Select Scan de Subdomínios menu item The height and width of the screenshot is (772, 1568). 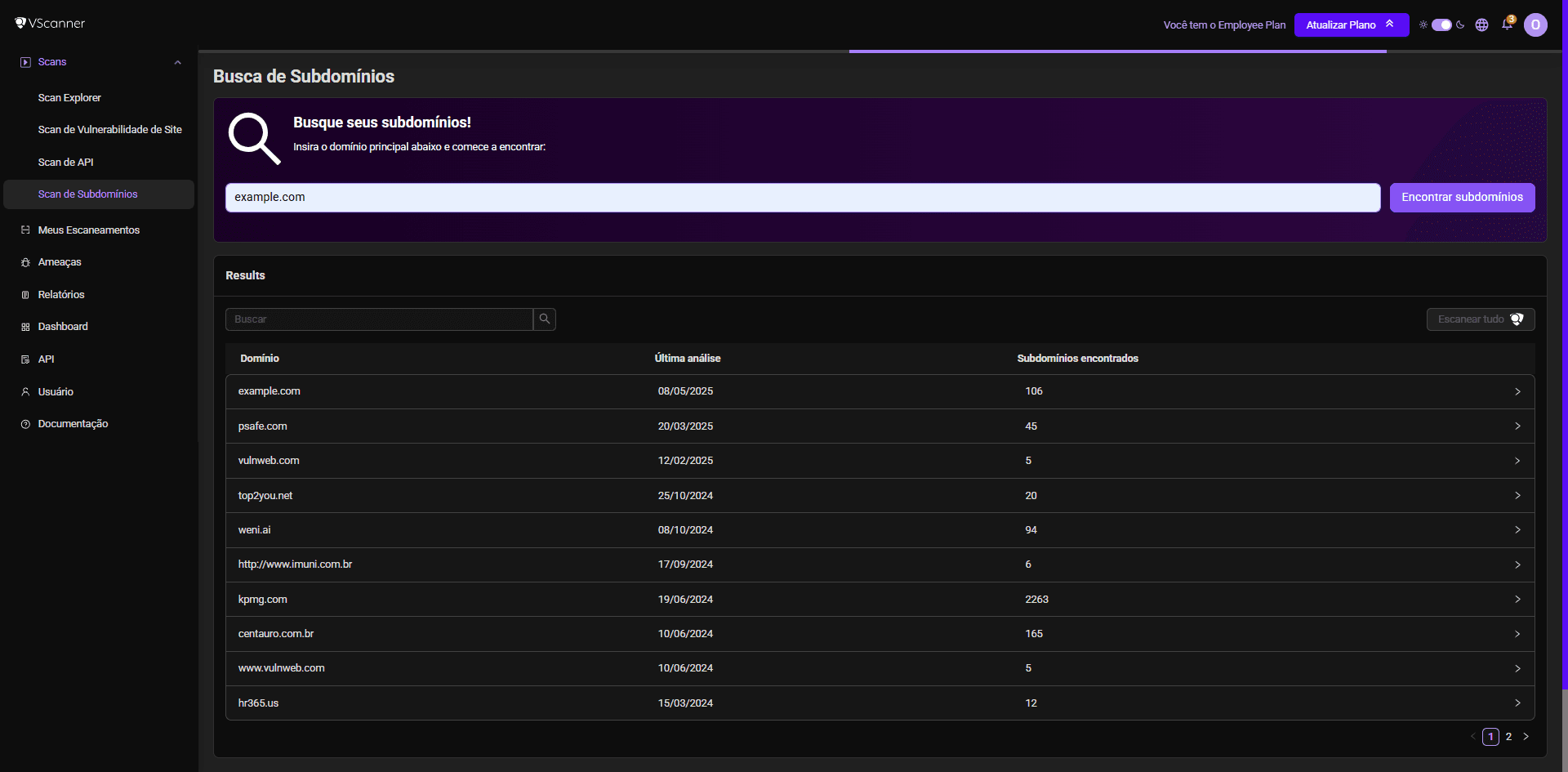click(99, 194)
